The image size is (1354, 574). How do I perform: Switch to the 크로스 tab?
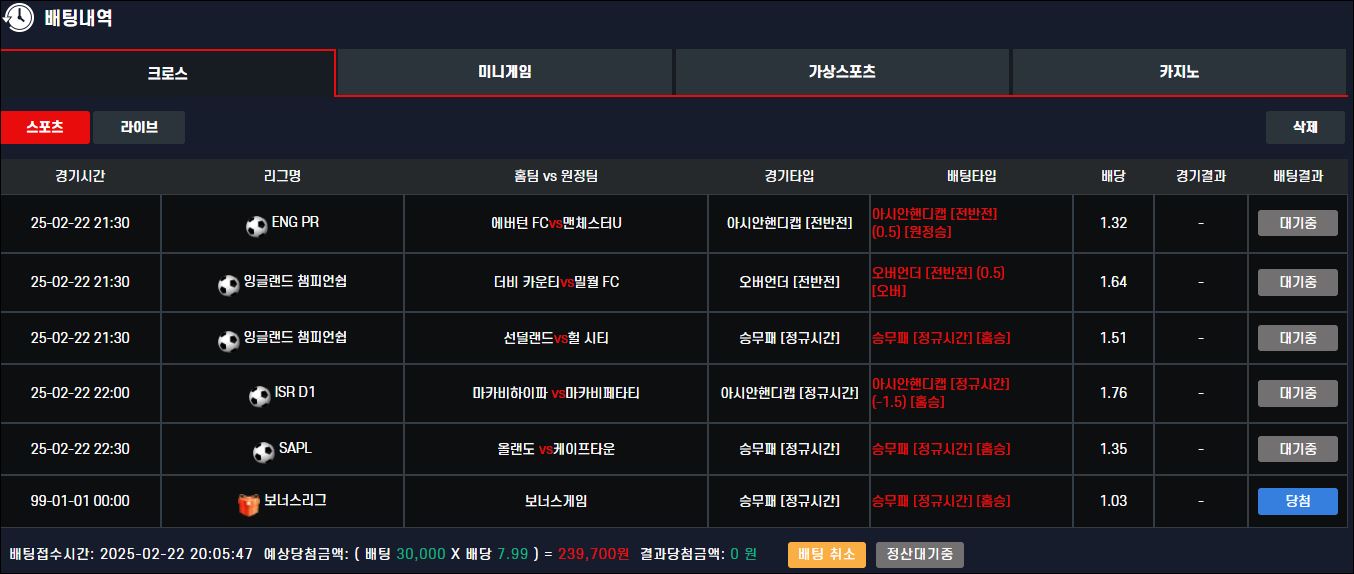tap(167, 73)
